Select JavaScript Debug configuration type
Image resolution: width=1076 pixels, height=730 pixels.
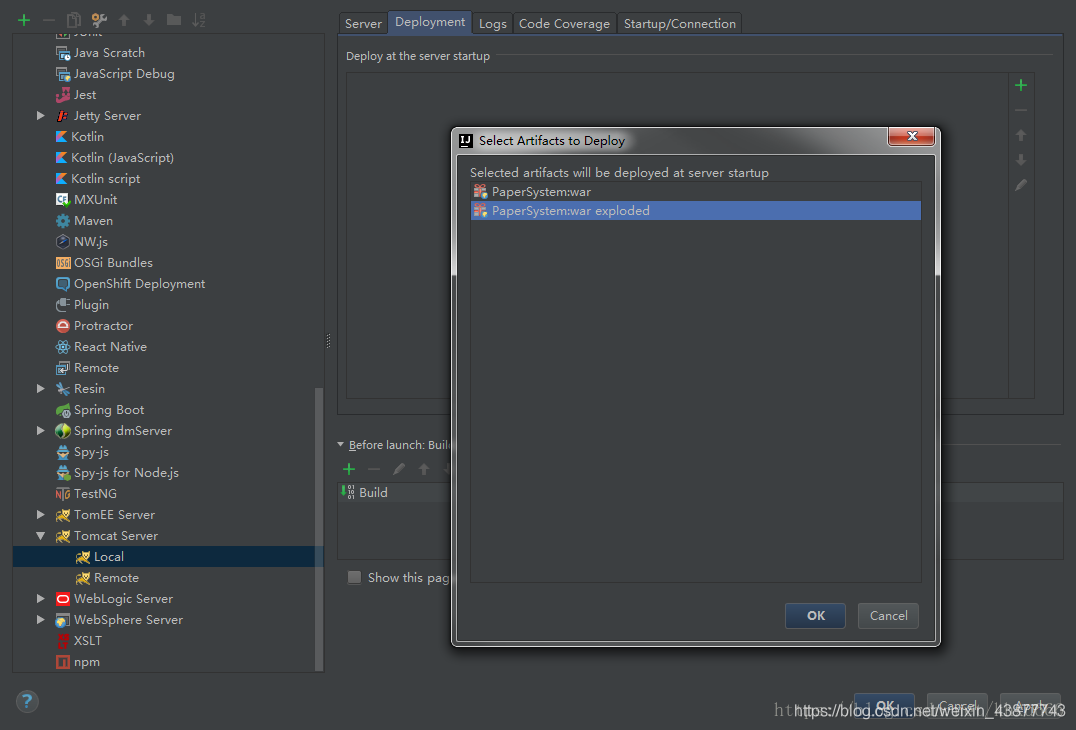coord(115,74)
